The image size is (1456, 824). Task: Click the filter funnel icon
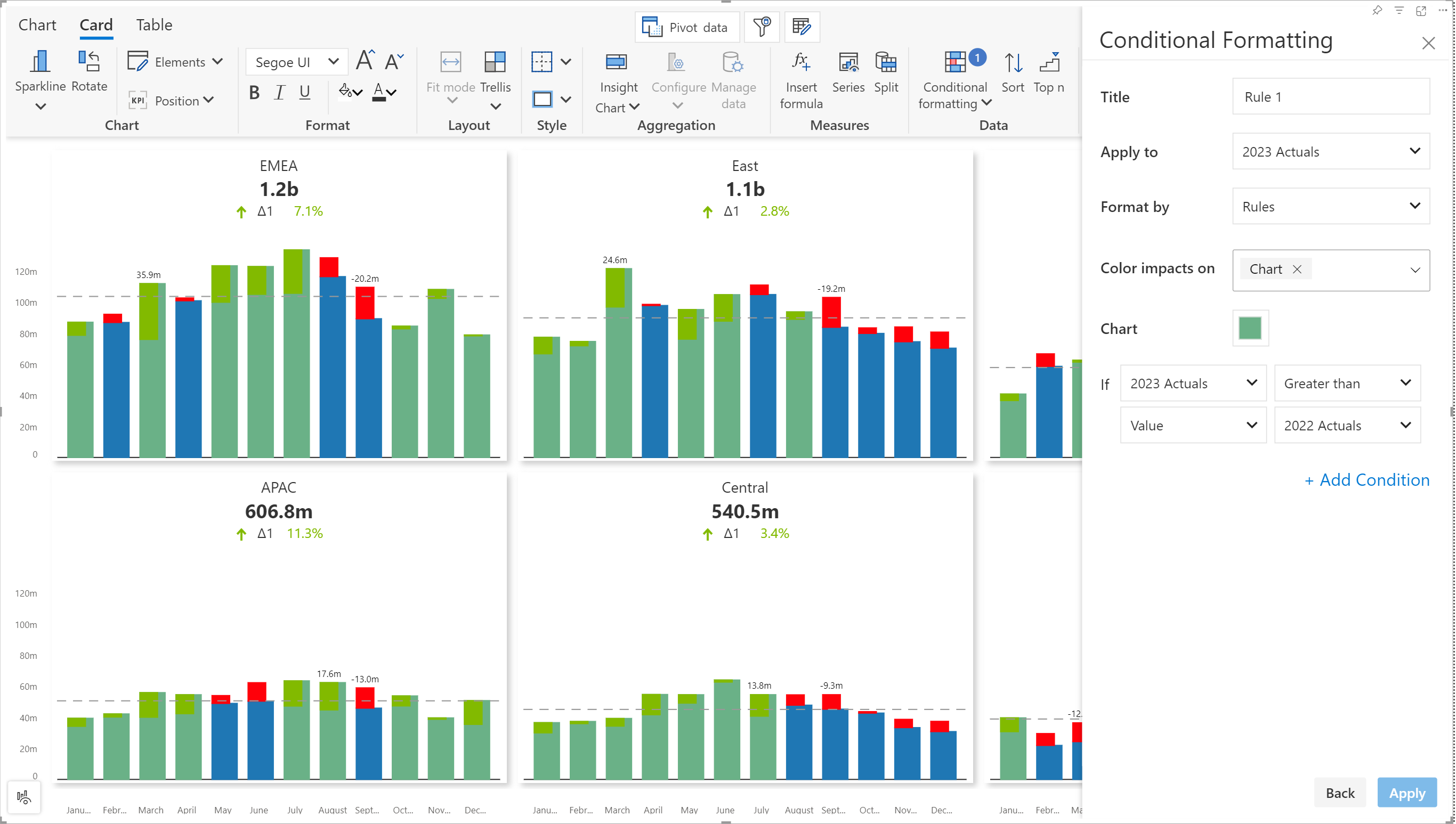tap(762, 27)
